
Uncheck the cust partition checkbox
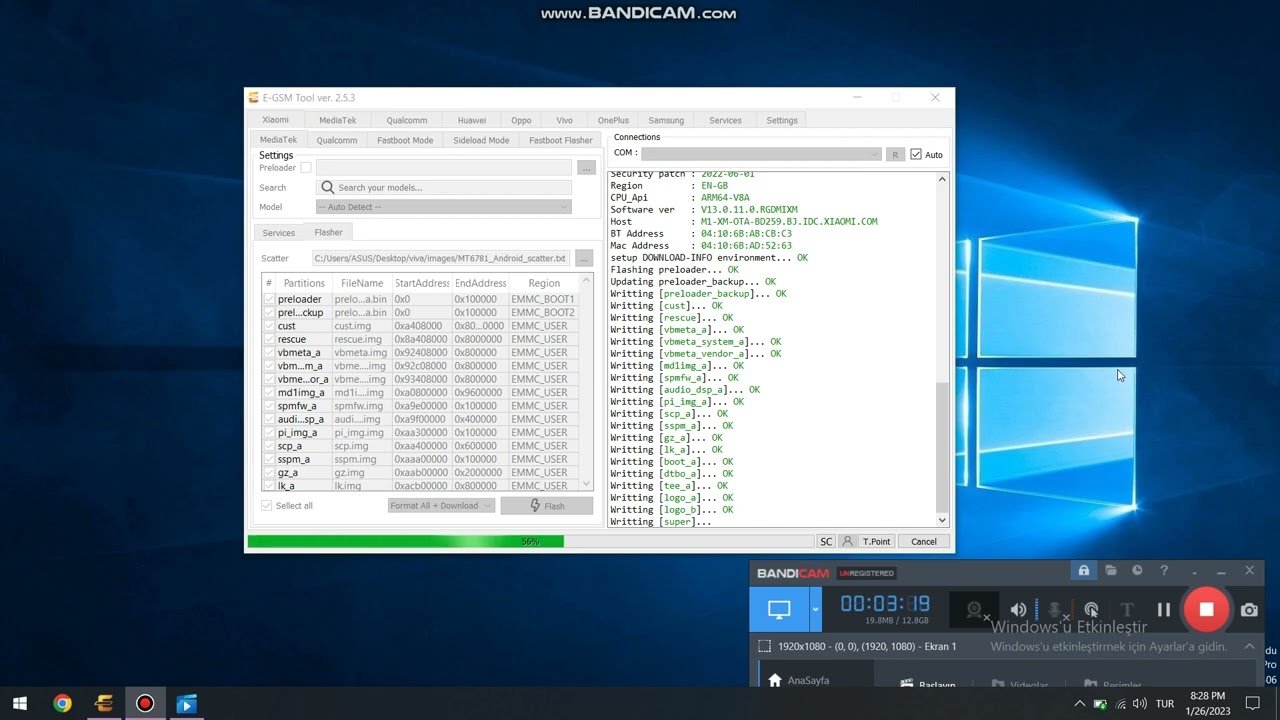pos(269,326)
